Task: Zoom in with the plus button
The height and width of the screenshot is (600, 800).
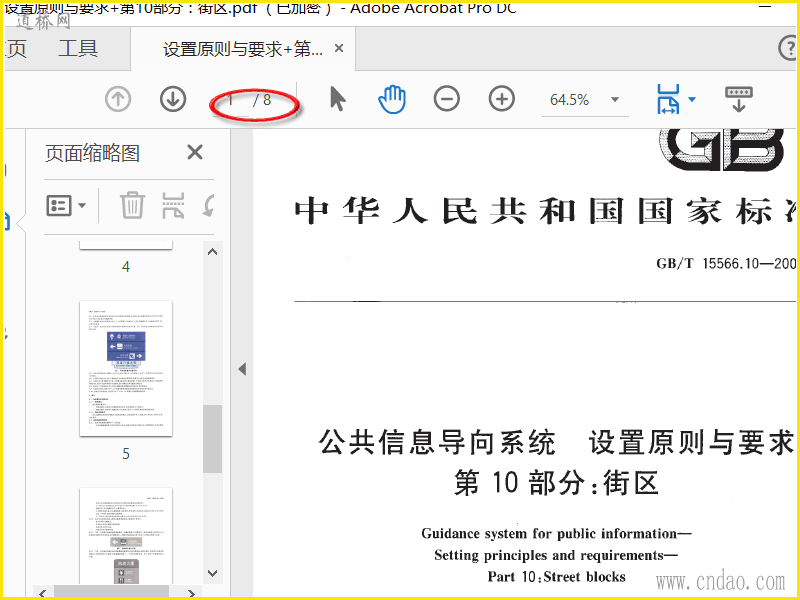Action: [502, 99]
